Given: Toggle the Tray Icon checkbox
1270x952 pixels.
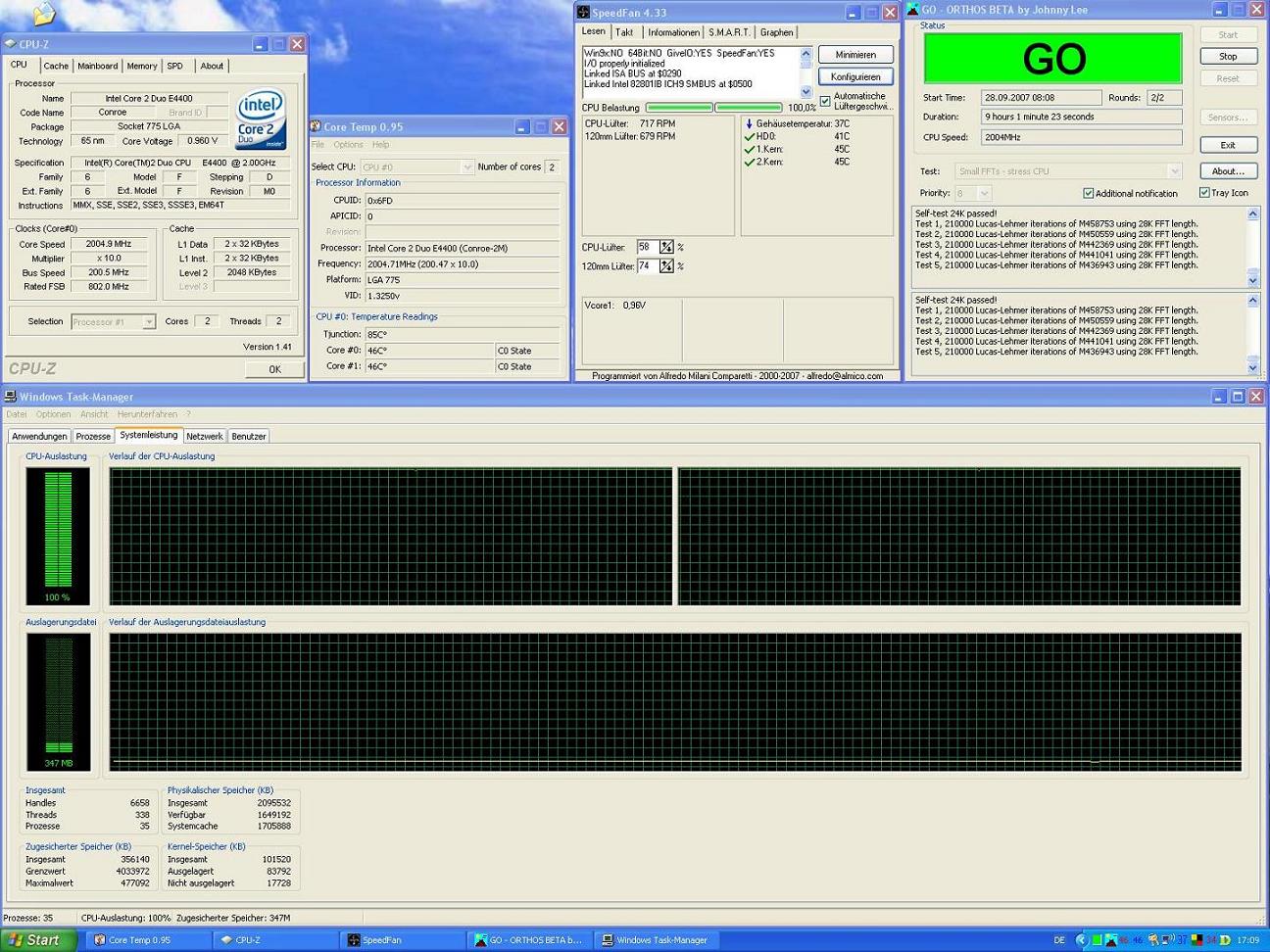Looking at the screenshot, I should (1204, 193).
